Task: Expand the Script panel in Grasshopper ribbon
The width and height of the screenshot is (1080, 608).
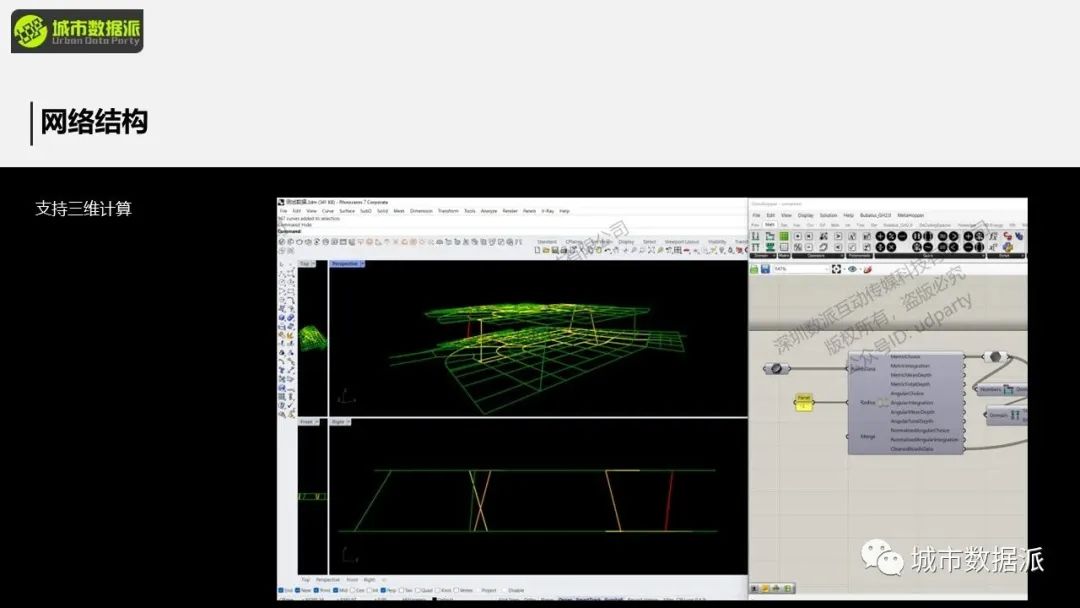Action: 1005,255
